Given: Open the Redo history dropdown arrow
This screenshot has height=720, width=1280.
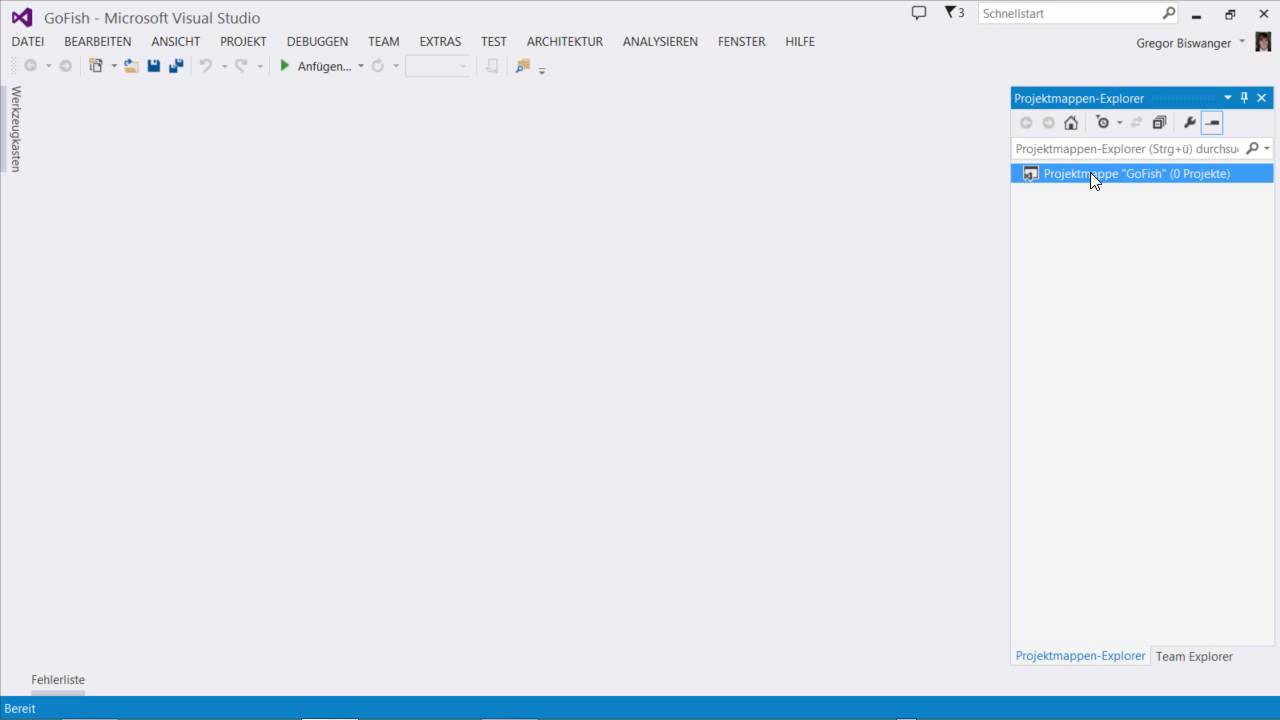Looking at the screenshot, I should [259, 66].
